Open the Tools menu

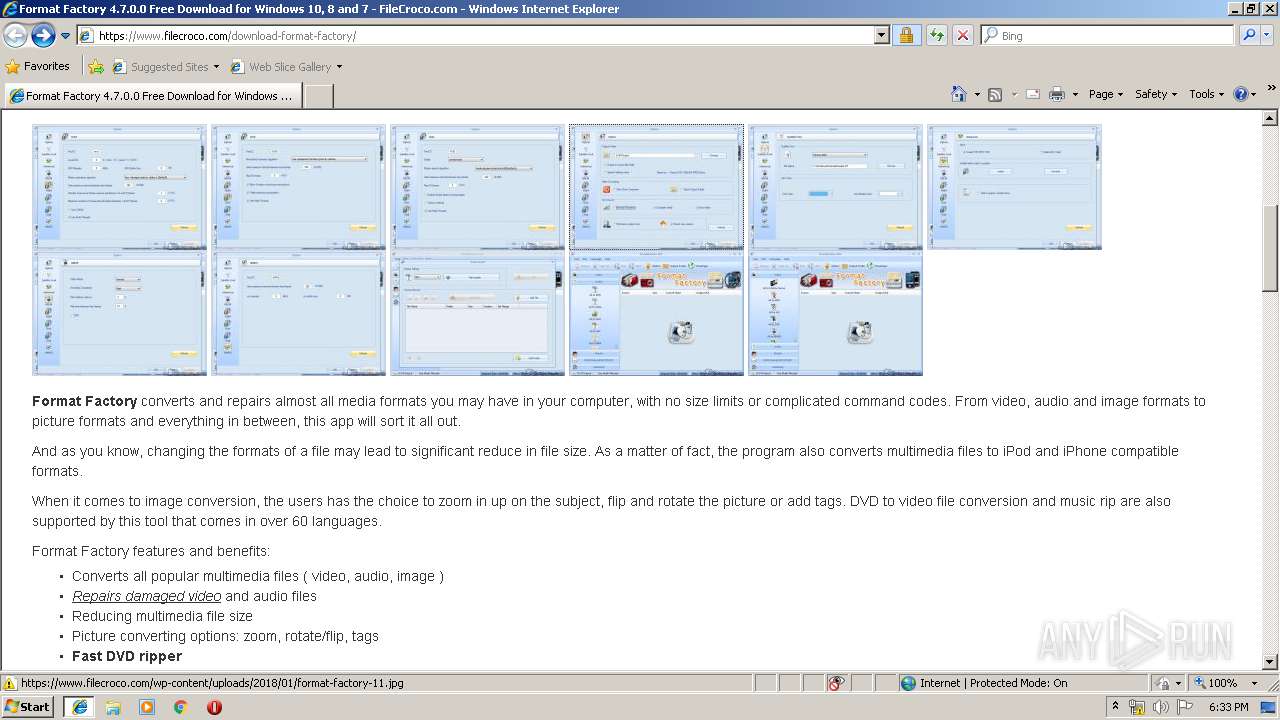pos(1207,94)
